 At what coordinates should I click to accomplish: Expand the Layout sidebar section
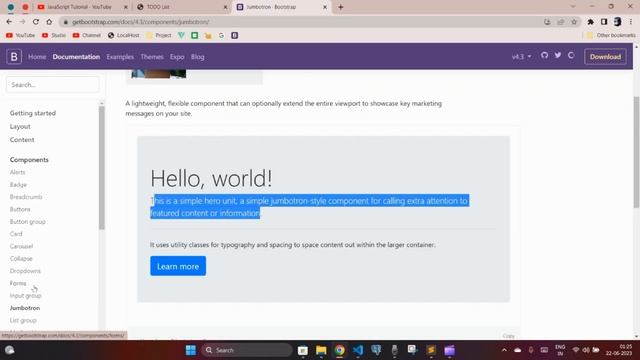pos(20,127)
